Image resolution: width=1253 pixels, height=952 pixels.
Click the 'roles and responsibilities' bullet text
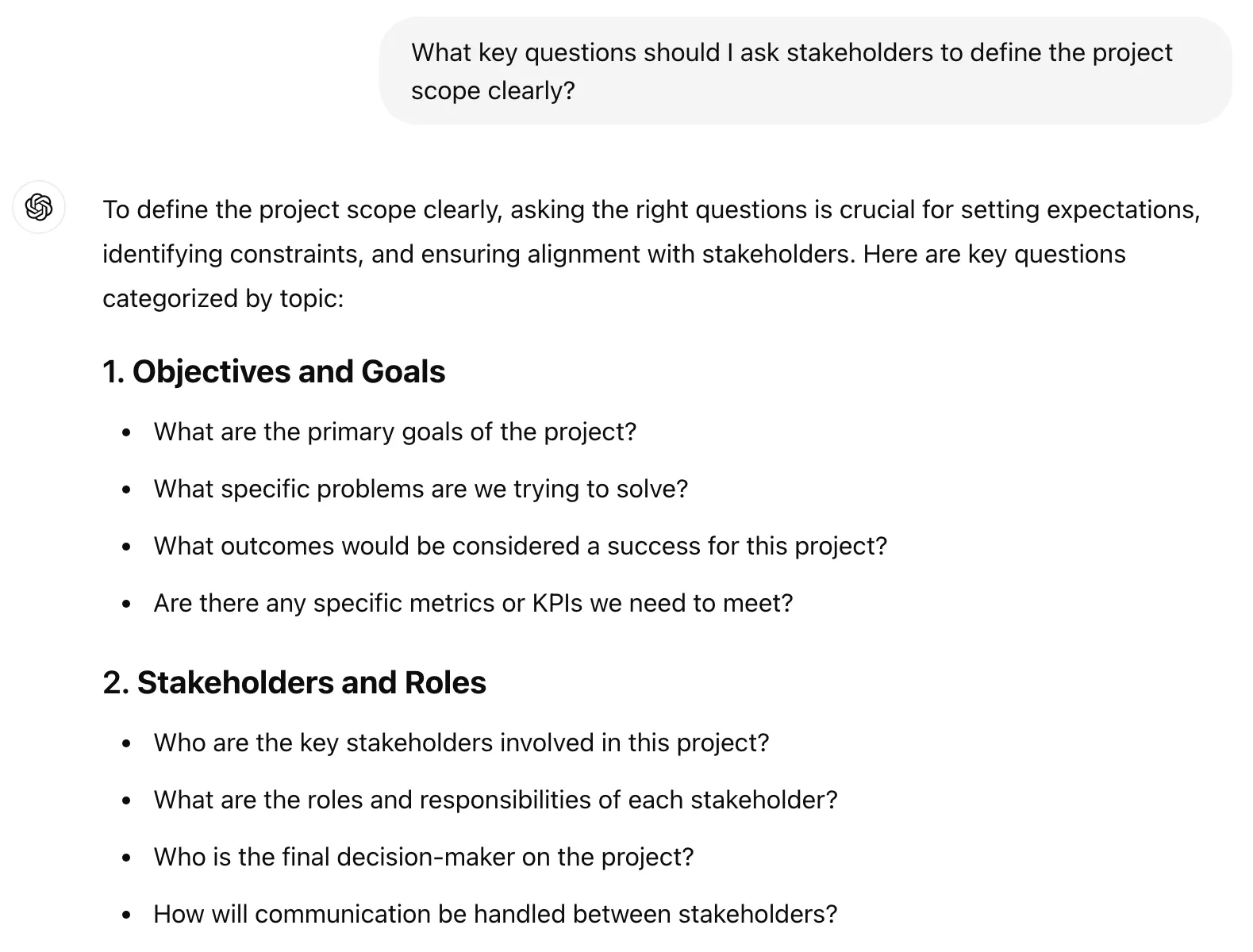pyautogui.click(x=496, y=800)
